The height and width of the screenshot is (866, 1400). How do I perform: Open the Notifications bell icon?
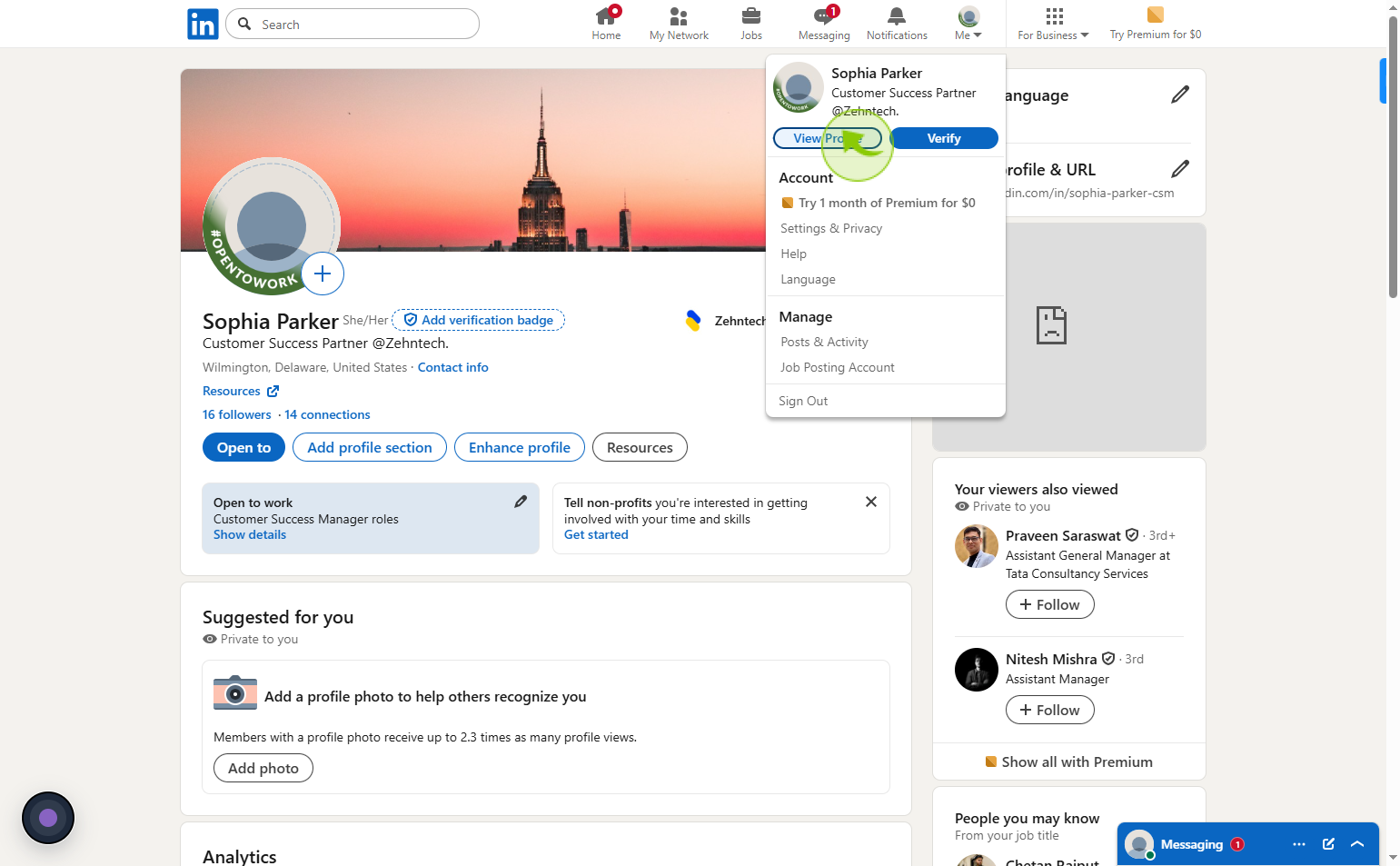[897, 24]
